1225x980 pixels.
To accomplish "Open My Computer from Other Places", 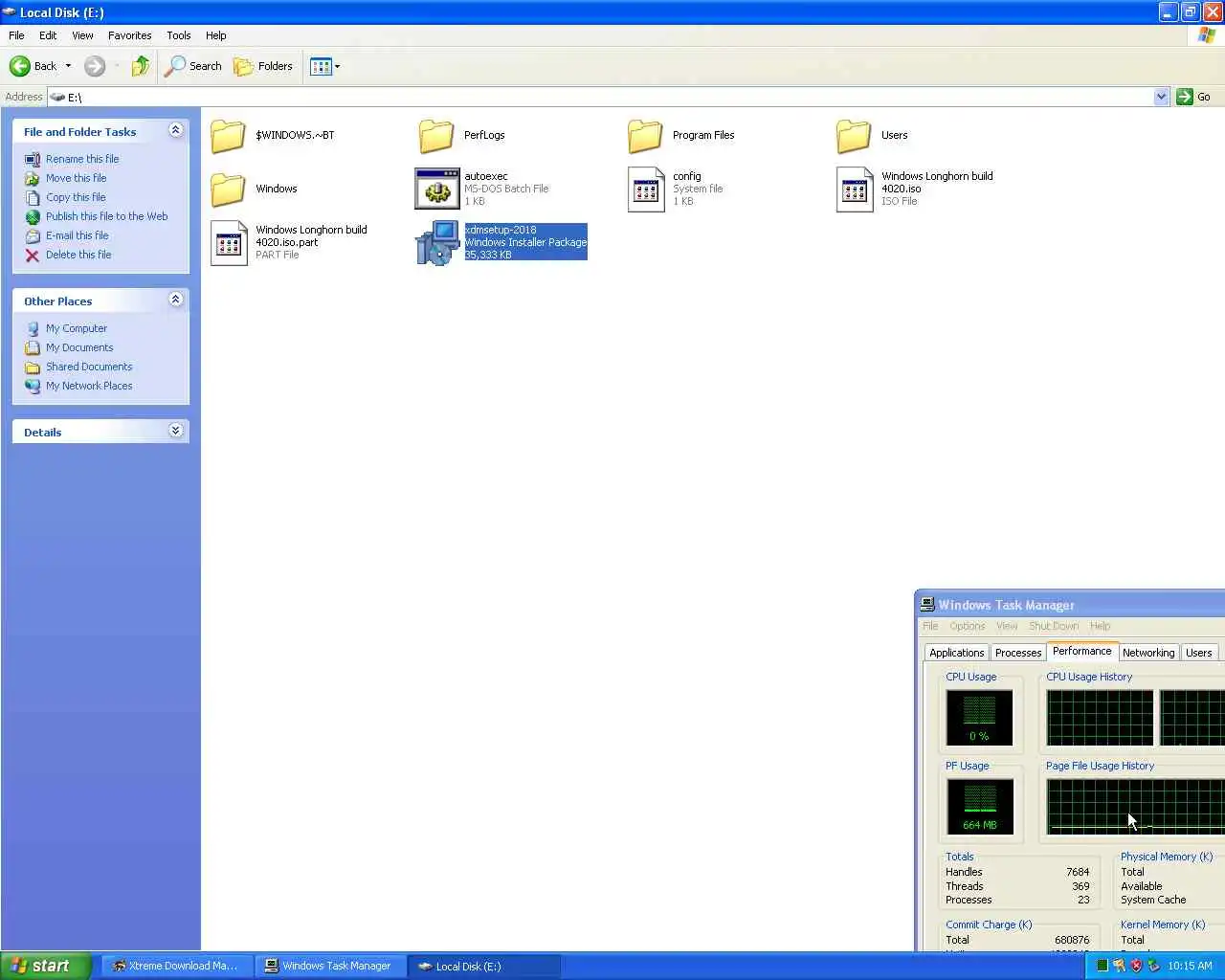I will [77, 328].
